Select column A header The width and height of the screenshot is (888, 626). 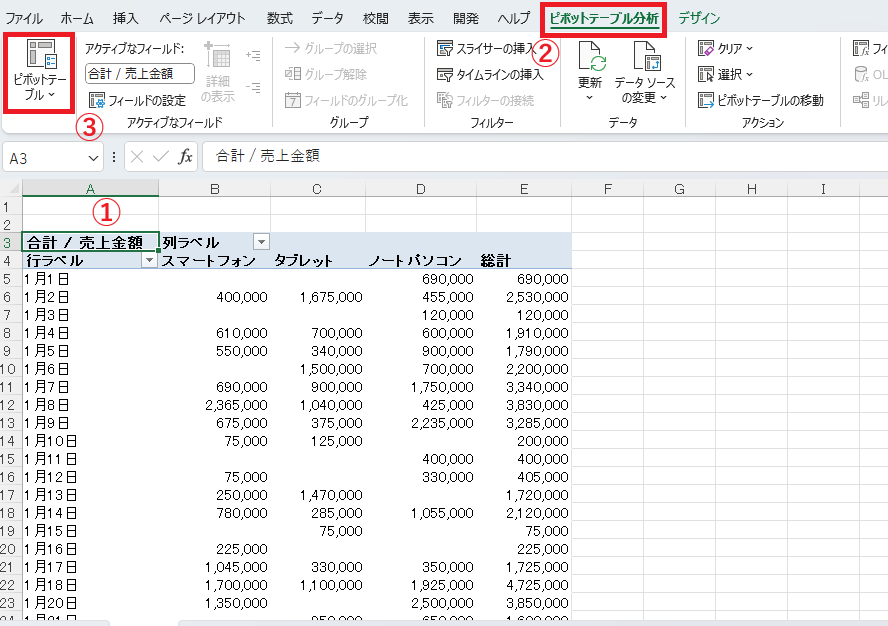pyautogui.click(x=91, y=189)
